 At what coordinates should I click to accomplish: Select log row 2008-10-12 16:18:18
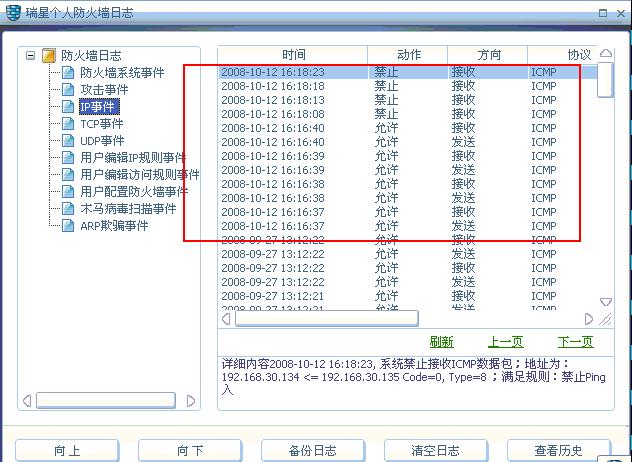407,86
